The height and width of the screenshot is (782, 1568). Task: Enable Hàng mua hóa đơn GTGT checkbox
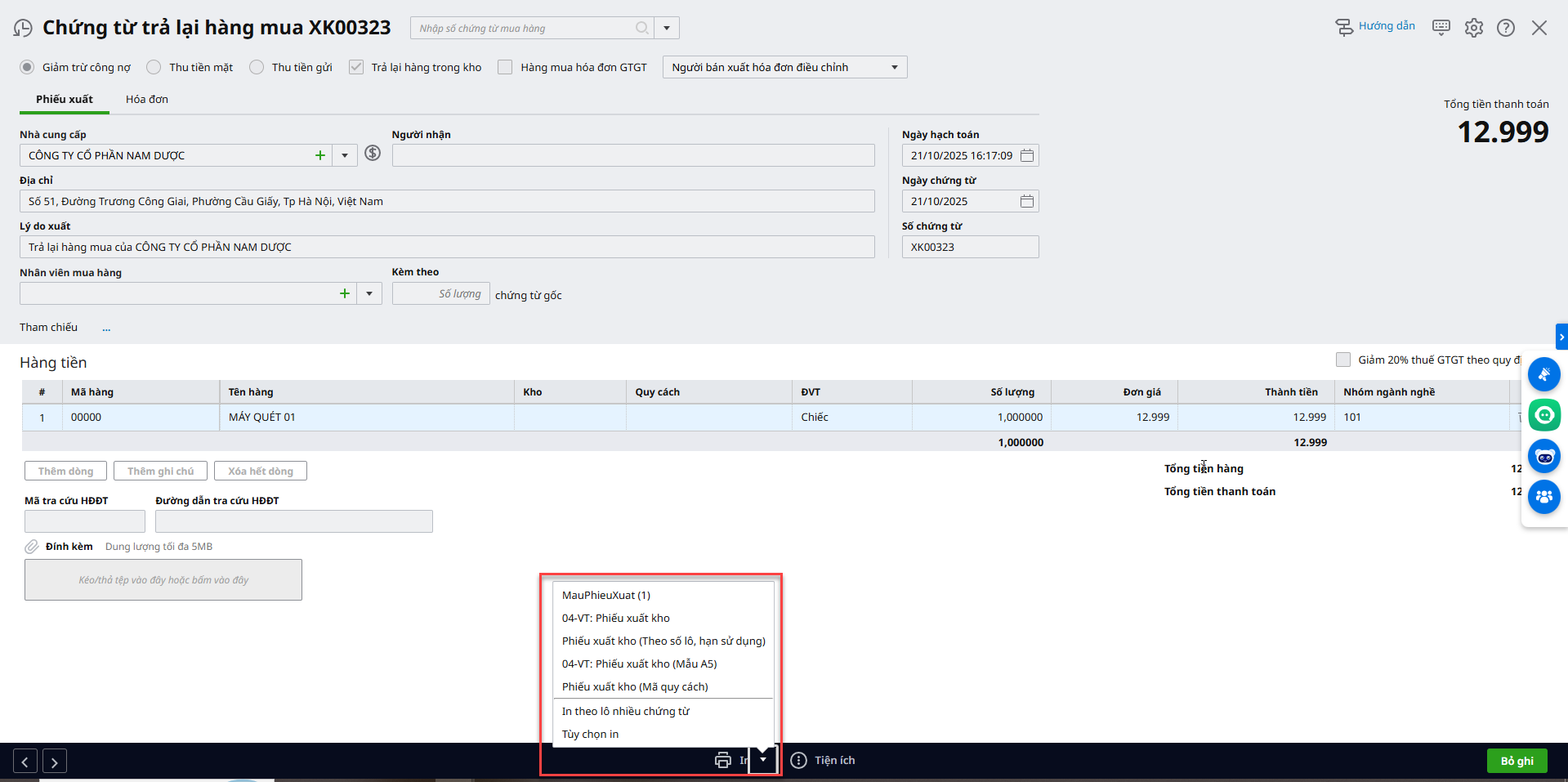tap(505, 67)
